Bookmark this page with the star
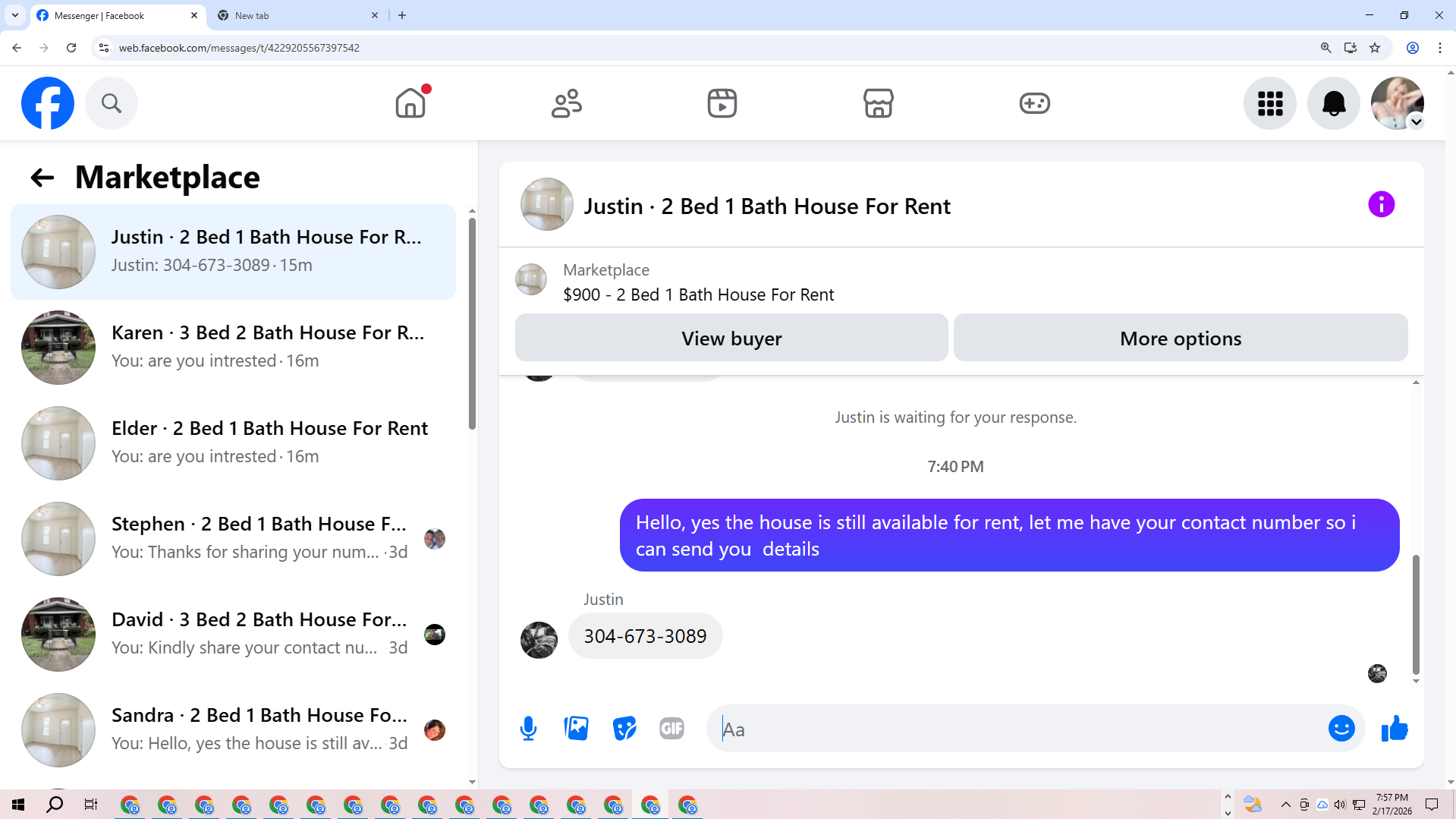This screenshot has height=819, width=1456. pyautogui.click(x=1375, y=48)
